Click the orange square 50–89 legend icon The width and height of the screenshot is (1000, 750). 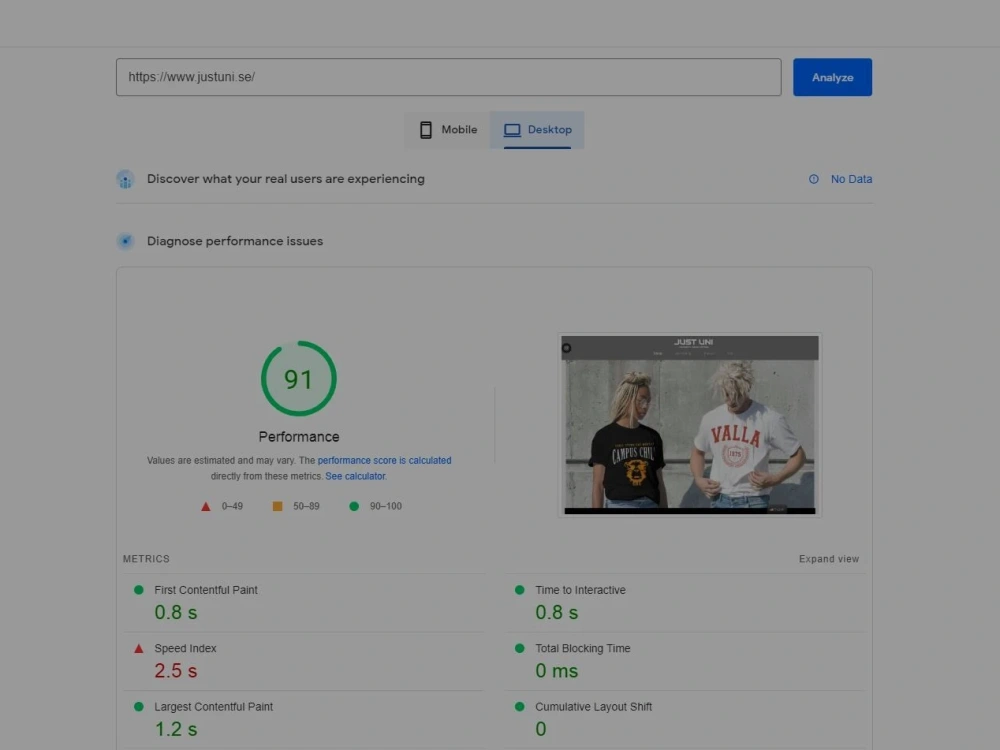tap(277, 506)
